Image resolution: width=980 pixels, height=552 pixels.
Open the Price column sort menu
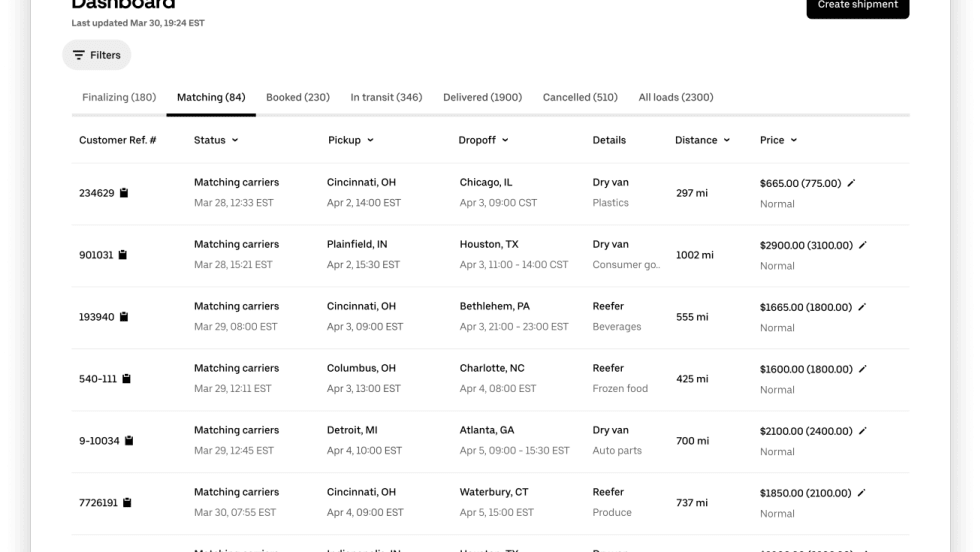tap(794, 141)
